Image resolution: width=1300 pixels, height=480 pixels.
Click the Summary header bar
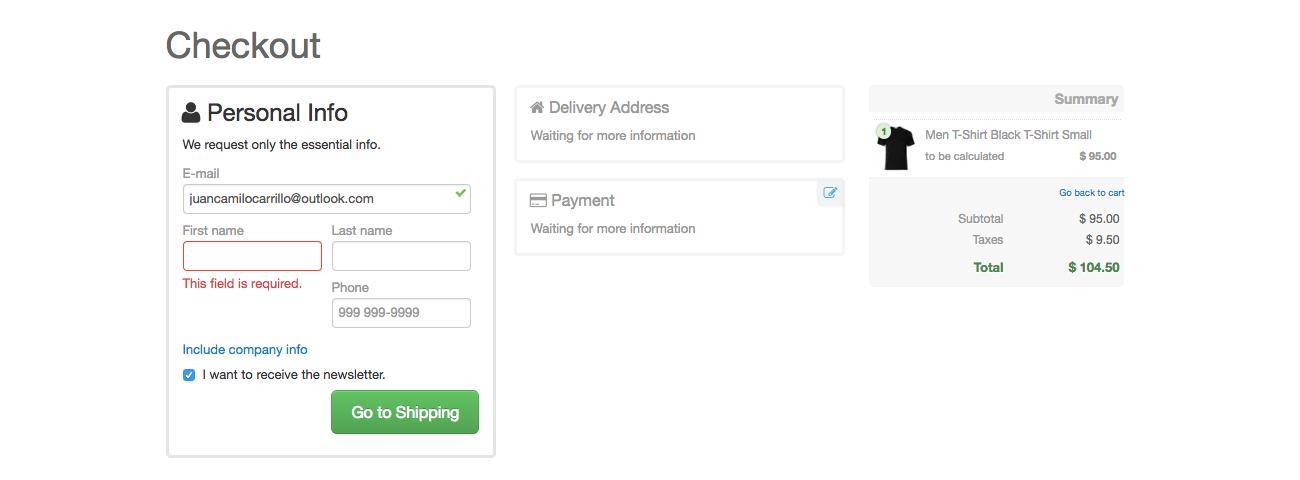click(x=996, y=99)
